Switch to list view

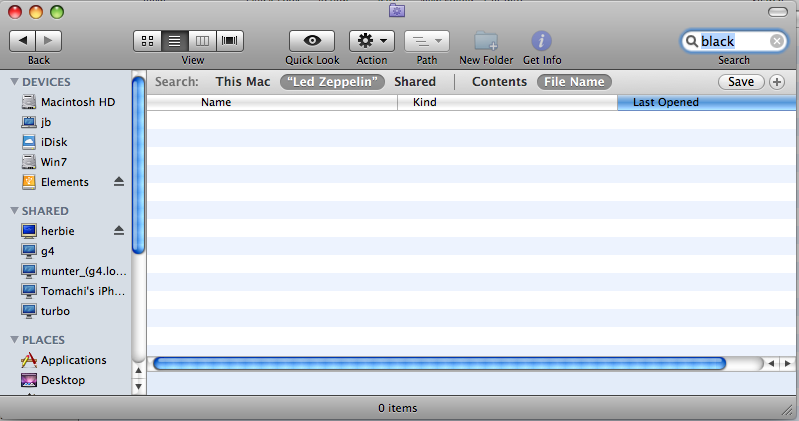(x=175, y=41)
